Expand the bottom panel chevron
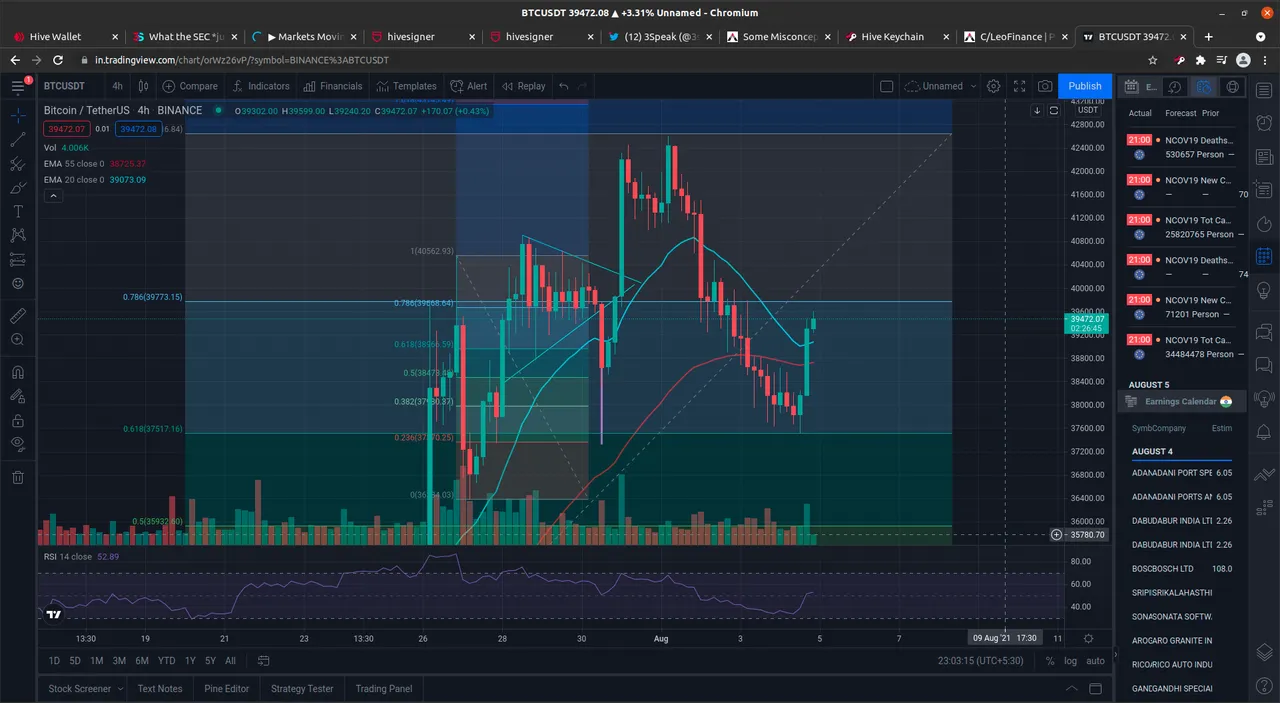 (1072, 688)
